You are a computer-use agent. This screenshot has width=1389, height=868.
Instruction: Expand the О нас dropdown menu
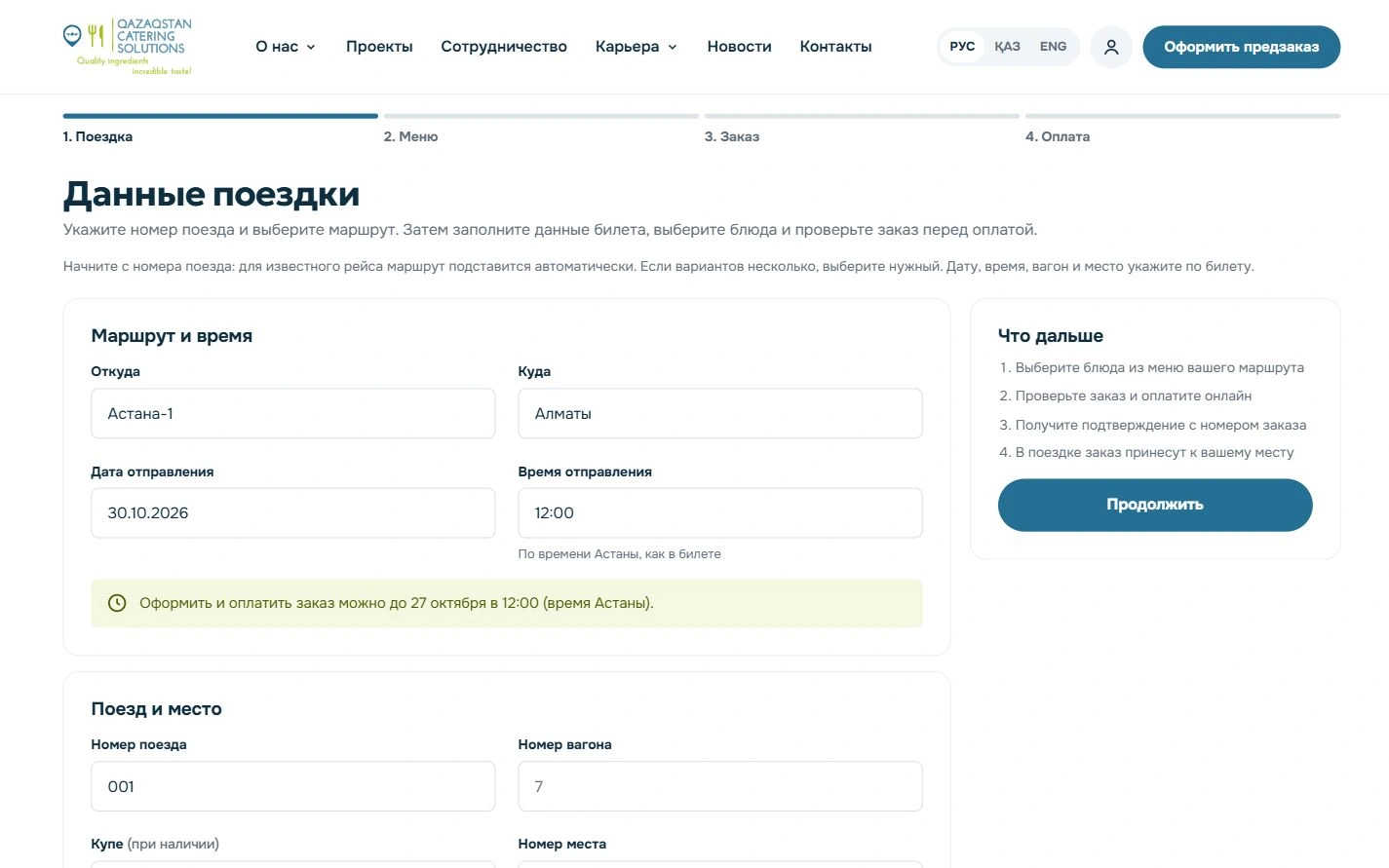286,47
